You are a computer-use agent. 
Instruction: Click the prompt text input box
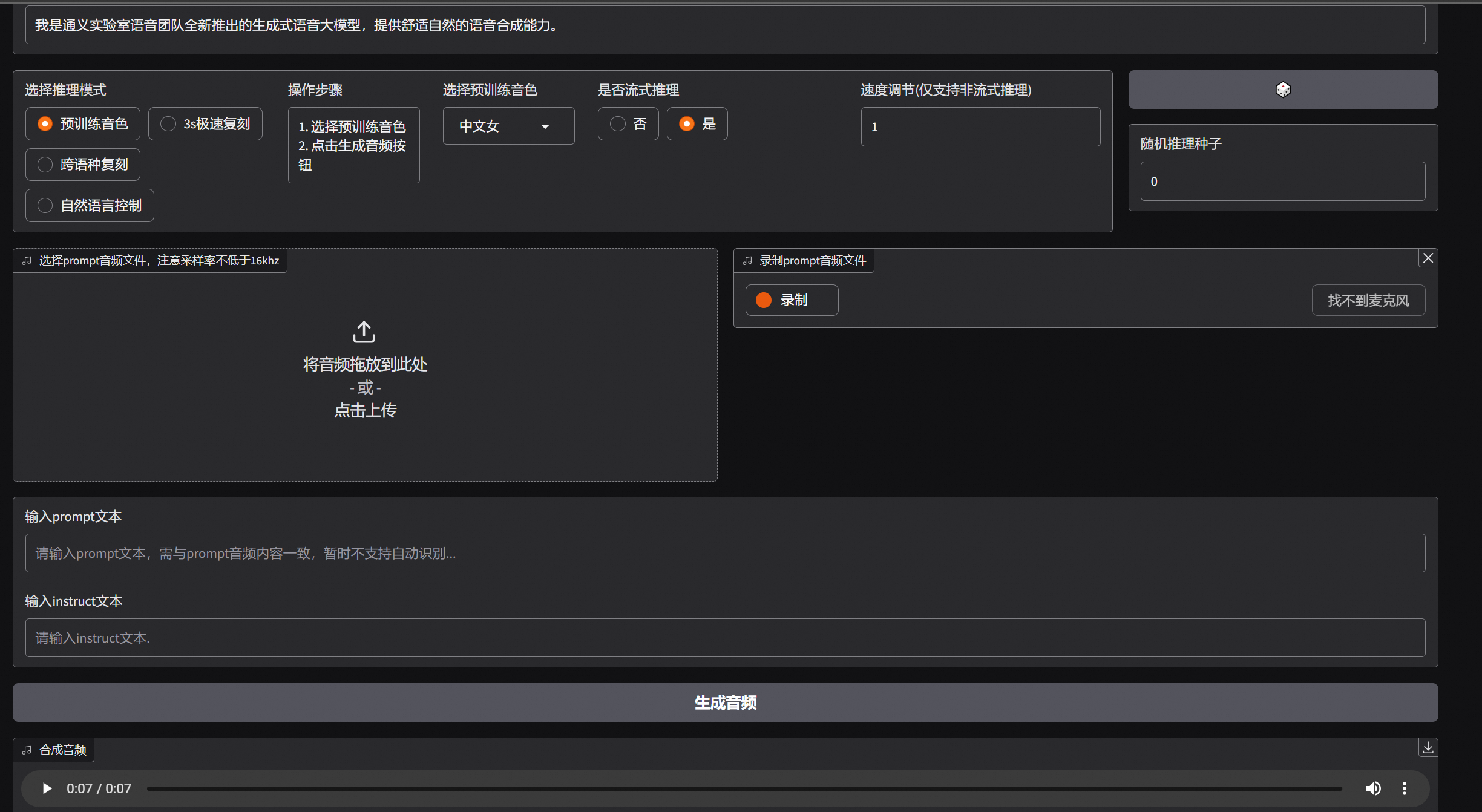725,553
